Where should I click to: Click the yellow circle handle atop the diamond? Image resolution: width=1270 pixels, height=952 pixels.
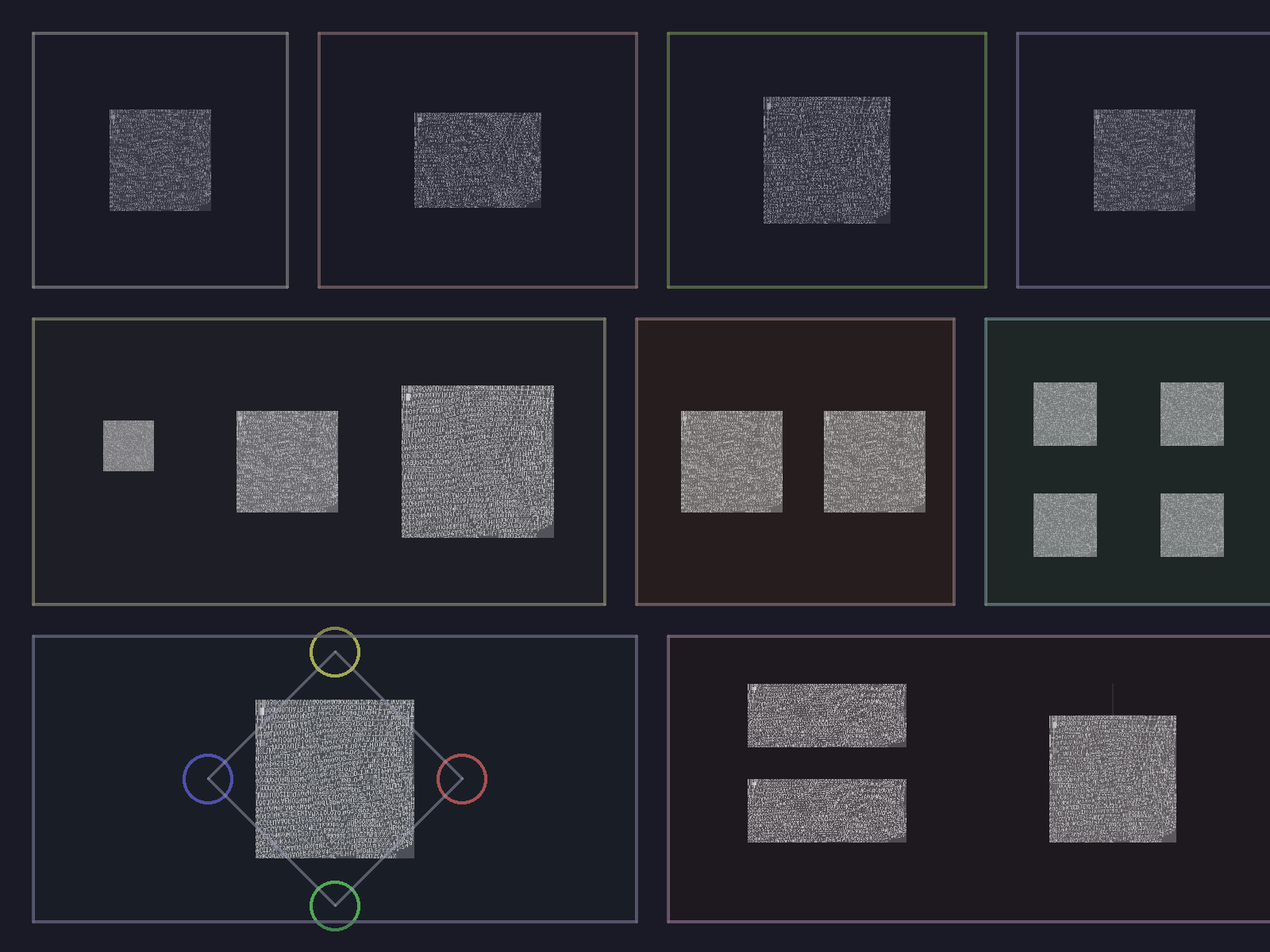pos(335,652)
